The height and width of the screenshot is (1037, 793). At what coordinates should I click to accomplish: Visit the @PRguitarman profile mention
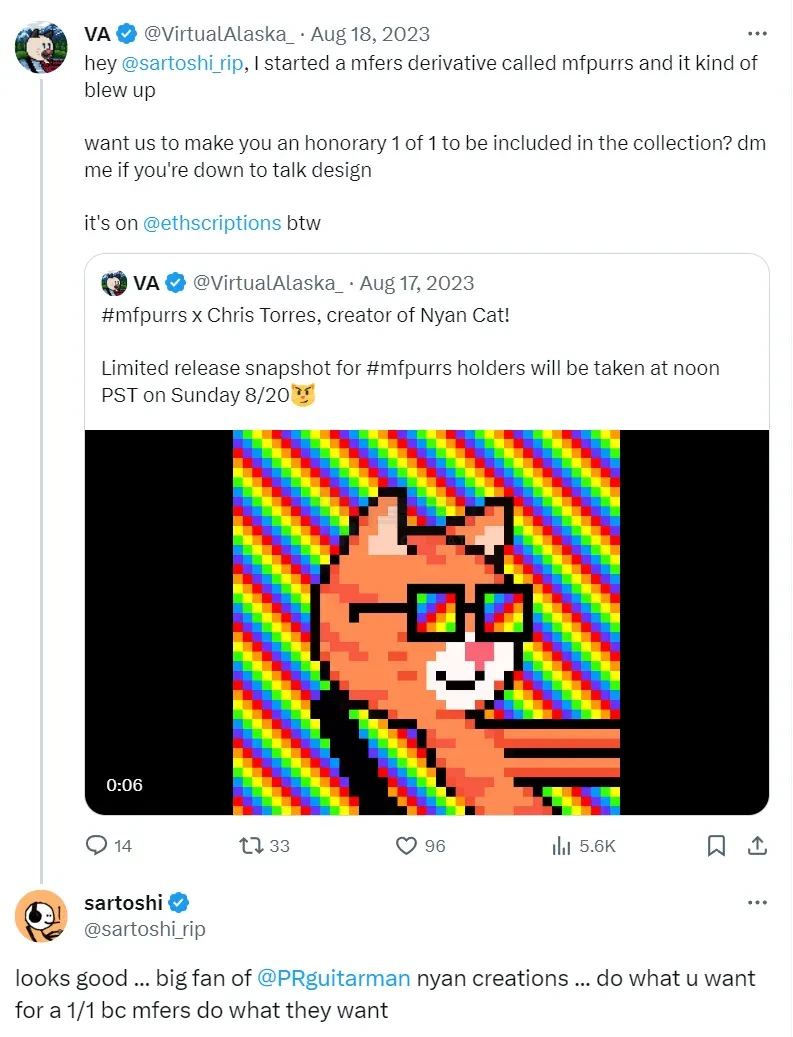click(334, 978)
